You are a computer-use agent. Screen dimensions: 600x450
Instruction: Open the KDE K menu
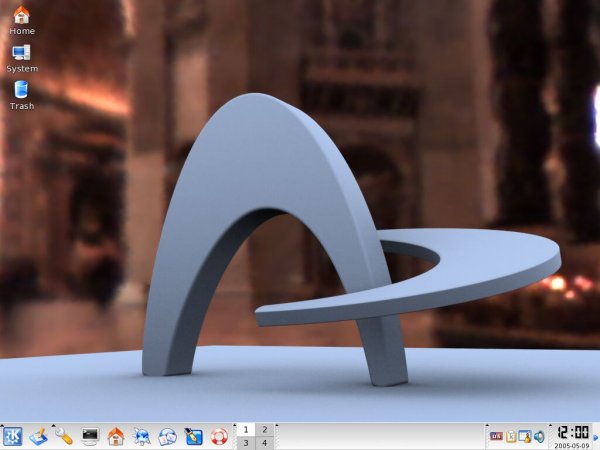click(14, 436)
